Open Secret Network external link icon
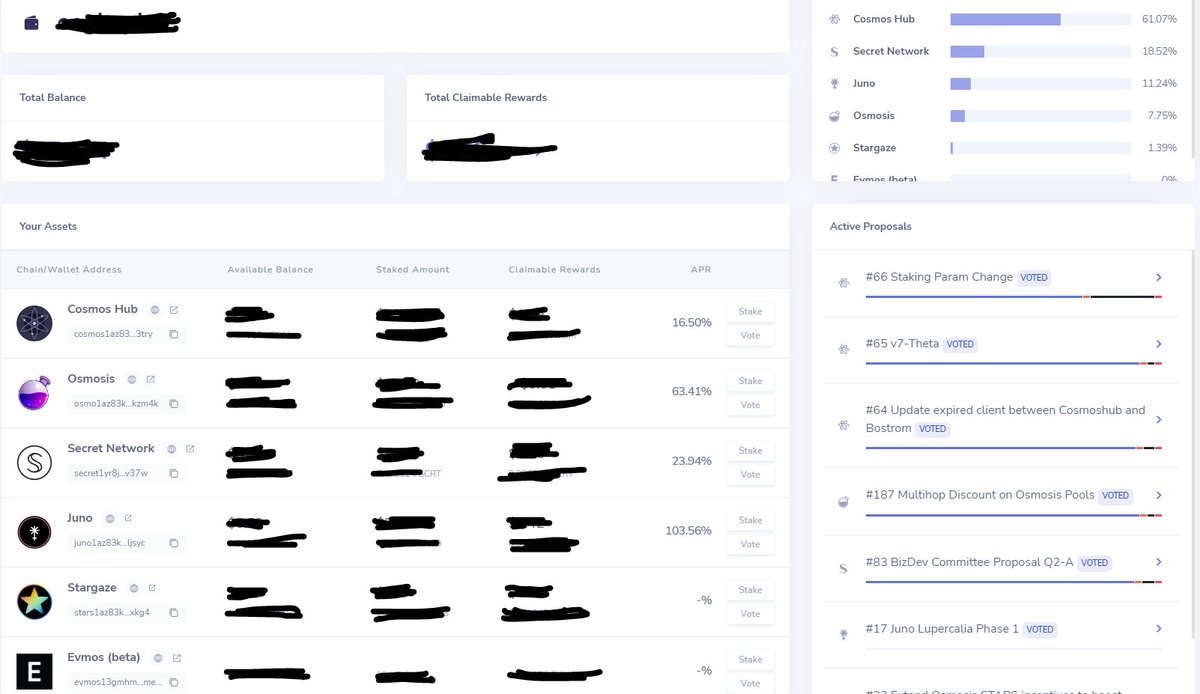 (190, 449)
